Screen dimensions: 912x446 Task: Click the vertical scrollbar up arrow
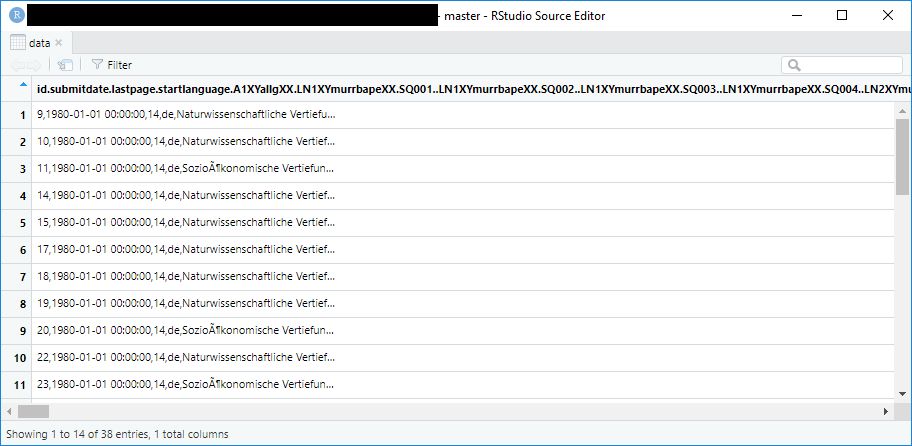click(902, 109)
